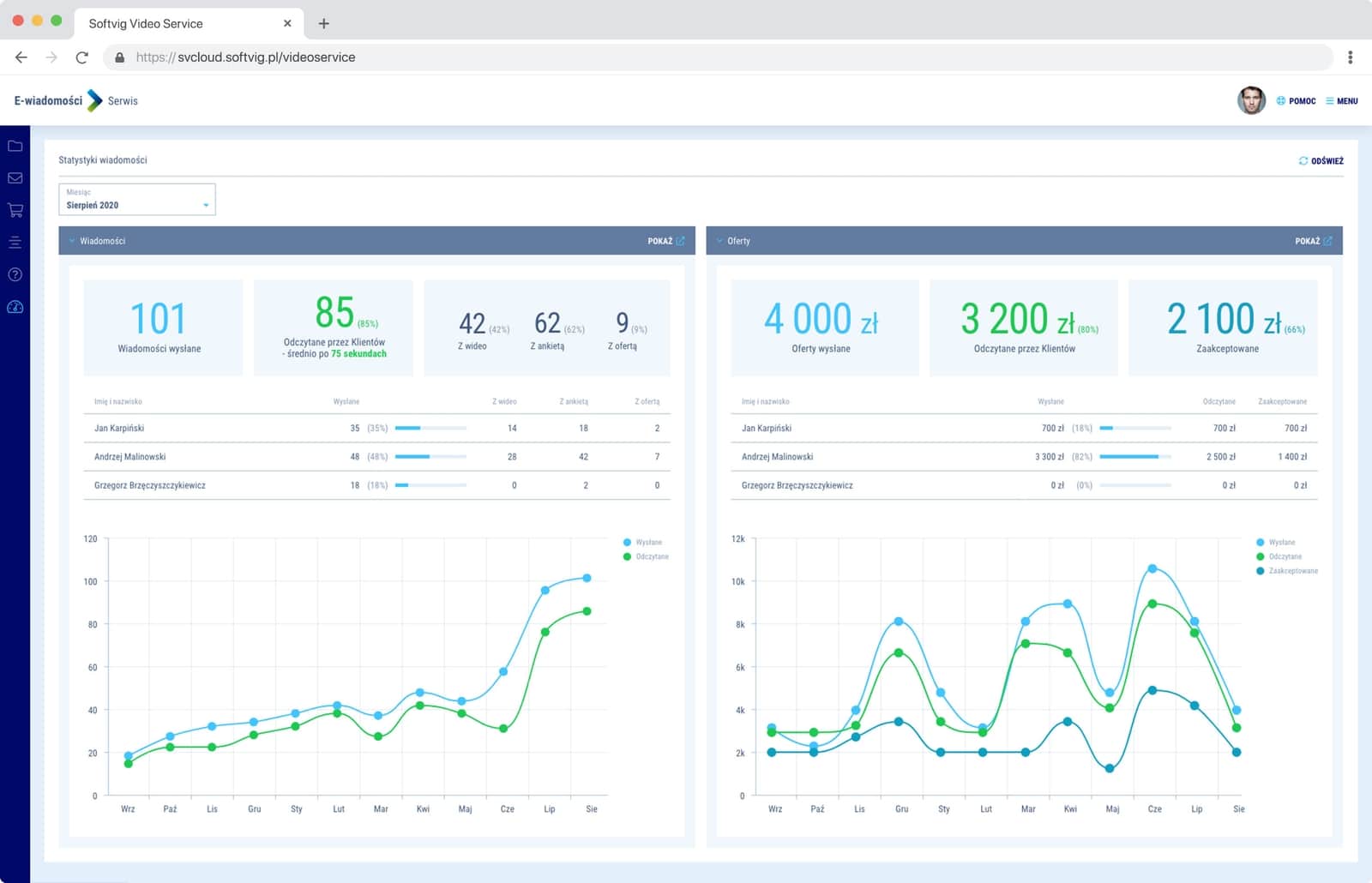Open the folder icon in left sidebar
Image resolution: width=1372 pixels, height=883 pixels.
tap(15, 146)
